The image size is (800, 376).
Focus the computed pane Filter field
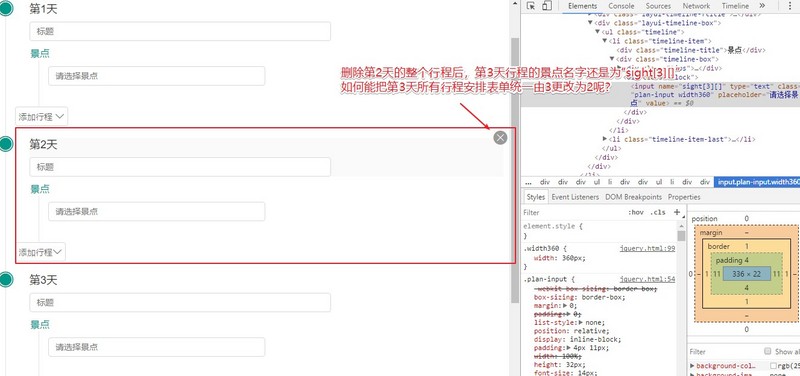(x=724, y=352)
